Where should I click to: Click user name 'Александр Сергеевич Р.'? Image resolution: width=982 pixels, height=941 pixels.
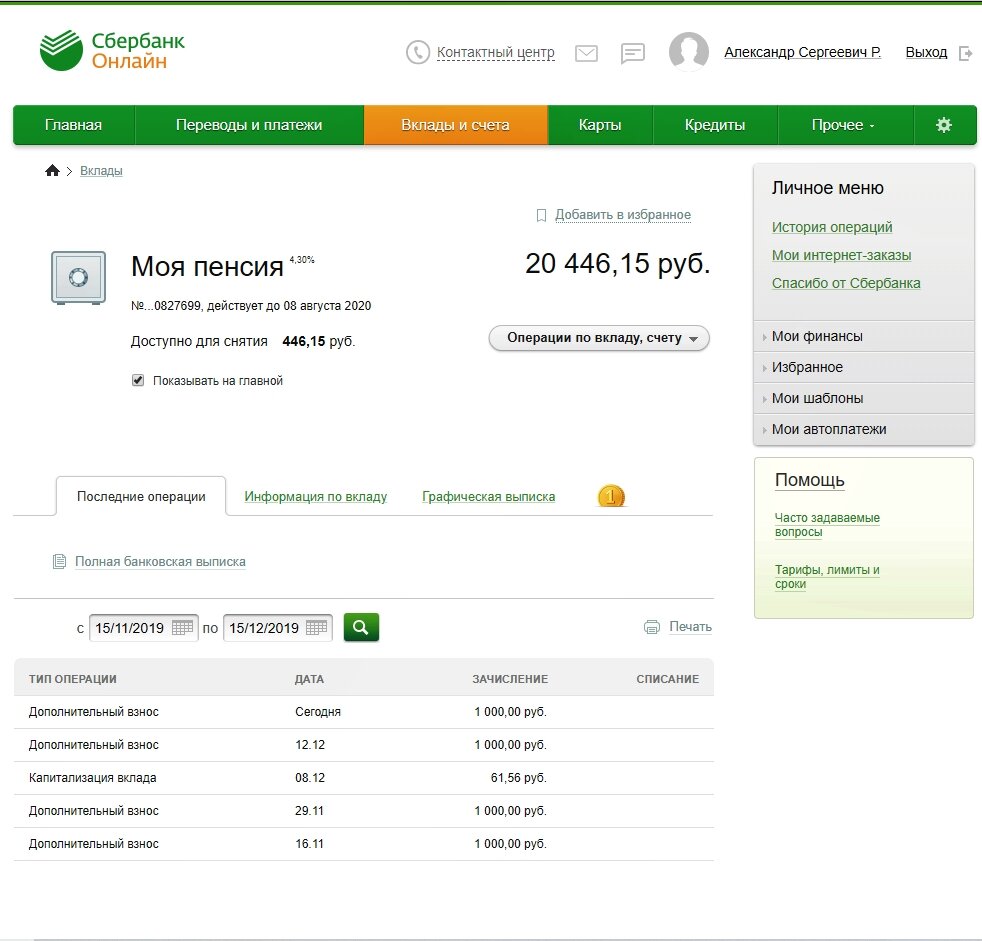[802, 53]
